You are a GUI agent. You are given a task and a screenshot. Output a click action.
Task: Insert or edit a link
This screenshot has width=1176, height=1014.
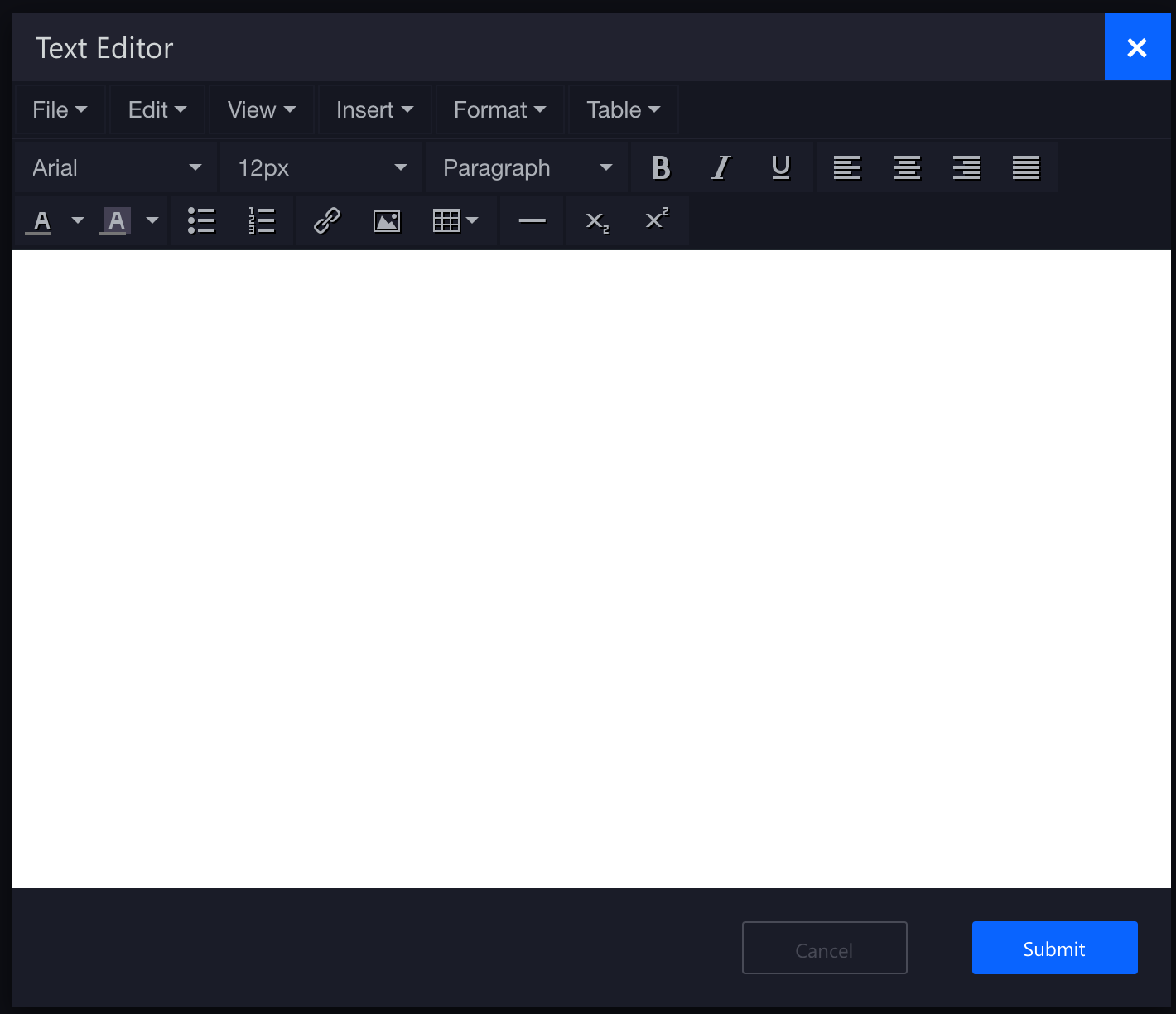click(327, 221)
